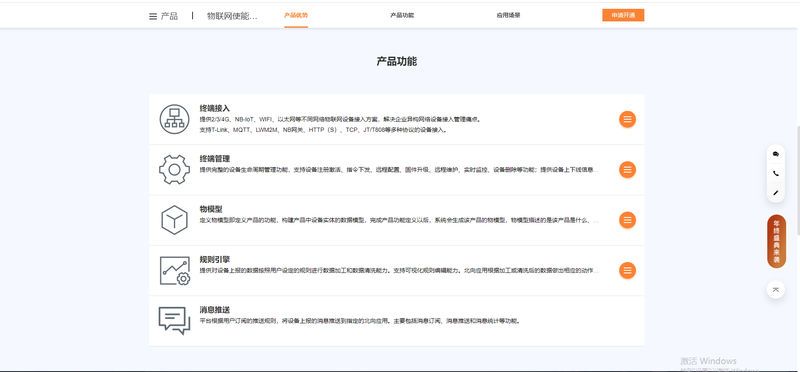Click the 消息推送 chat bubbles icon

[174, 320]
